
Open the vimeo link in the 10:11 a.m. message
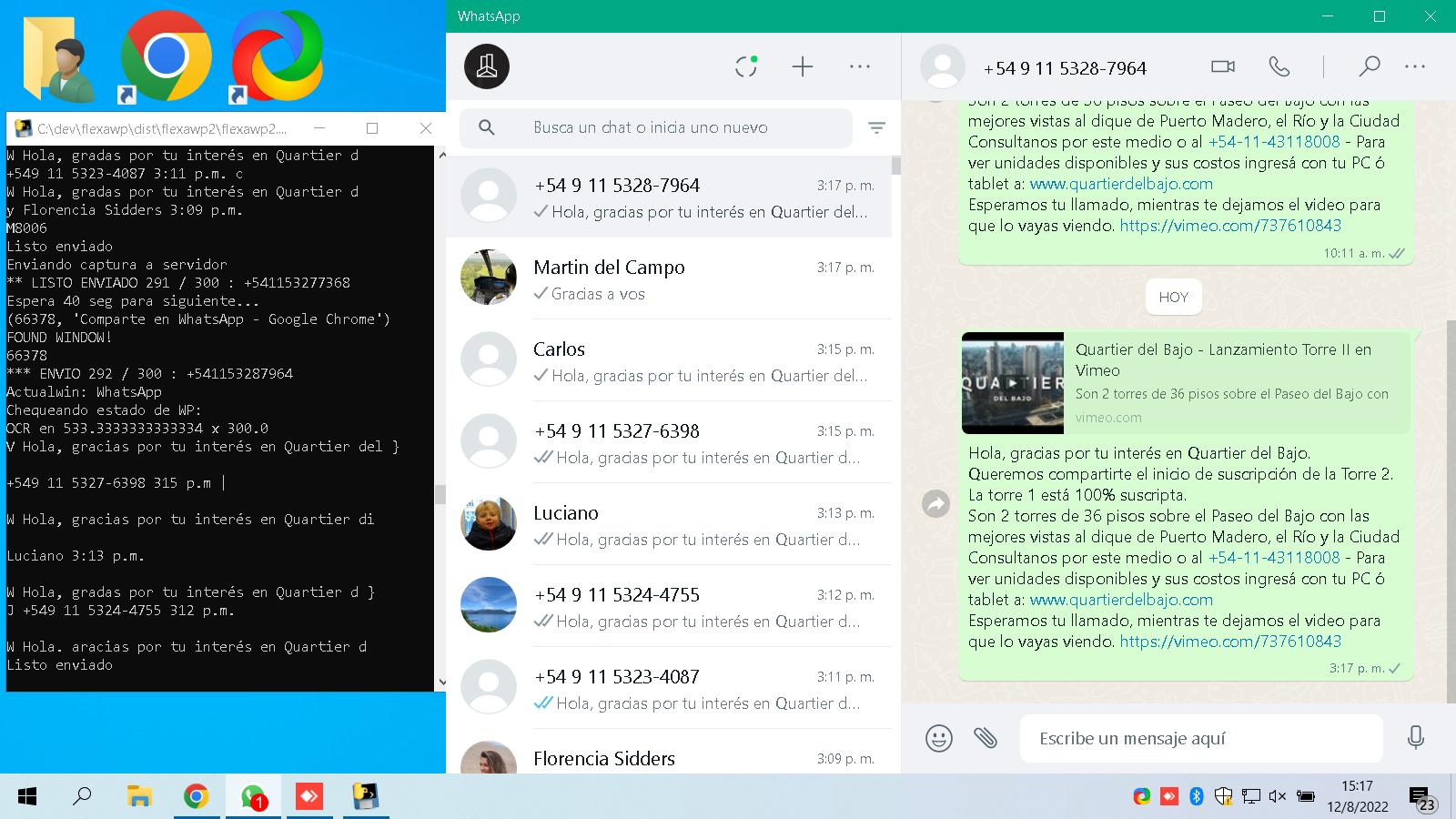click(x=1230, y=226)
